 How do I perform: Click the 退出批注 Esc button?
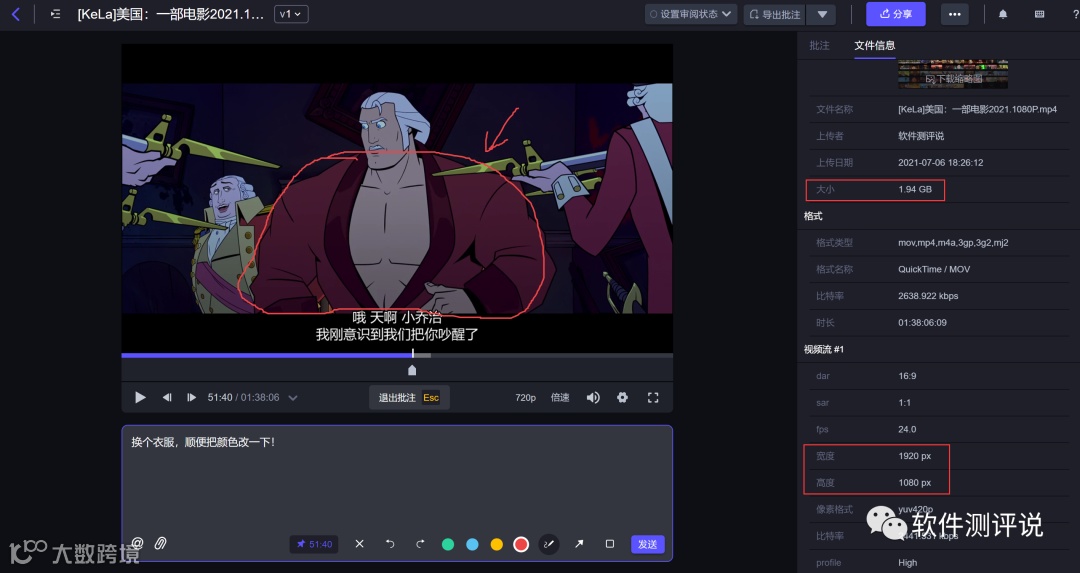409,397
